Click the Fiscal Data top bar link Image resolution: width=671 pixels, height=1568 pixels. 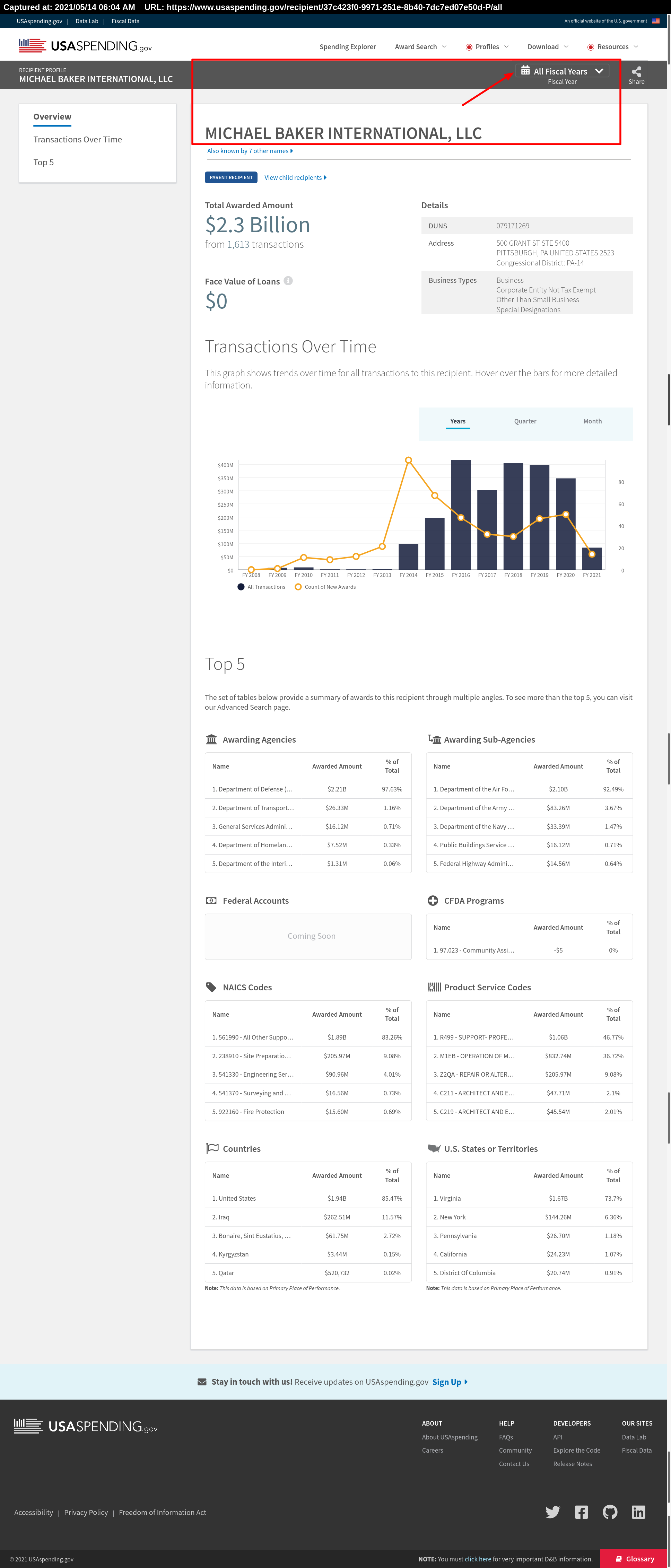125,21
